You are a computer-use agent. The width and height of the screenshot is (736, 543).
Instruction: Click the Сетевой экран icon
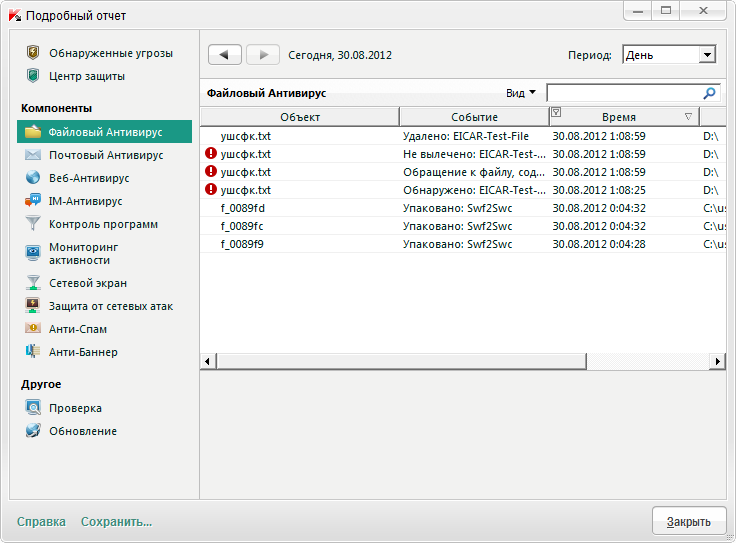[33, 283]
